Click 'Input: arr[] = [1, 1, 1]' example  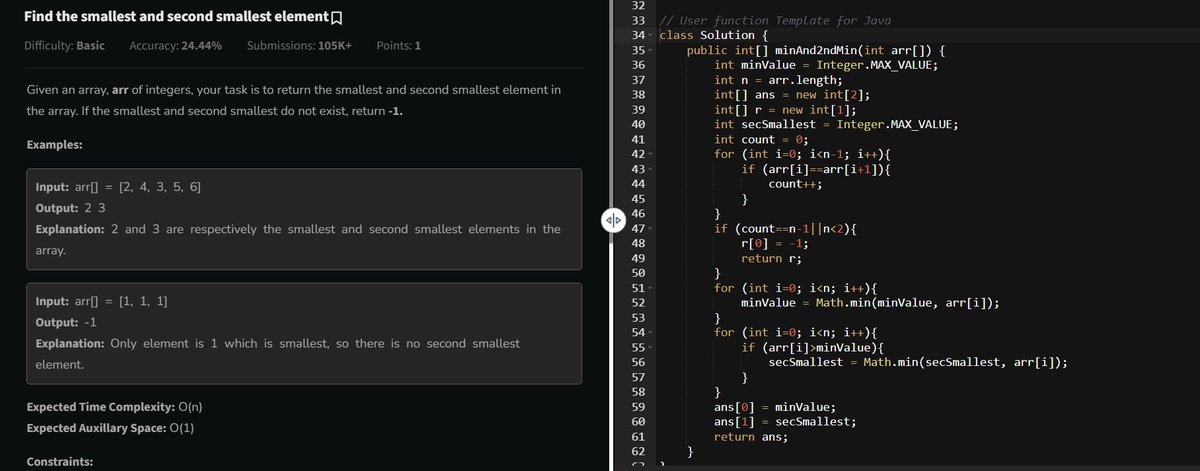click(101, 301)
